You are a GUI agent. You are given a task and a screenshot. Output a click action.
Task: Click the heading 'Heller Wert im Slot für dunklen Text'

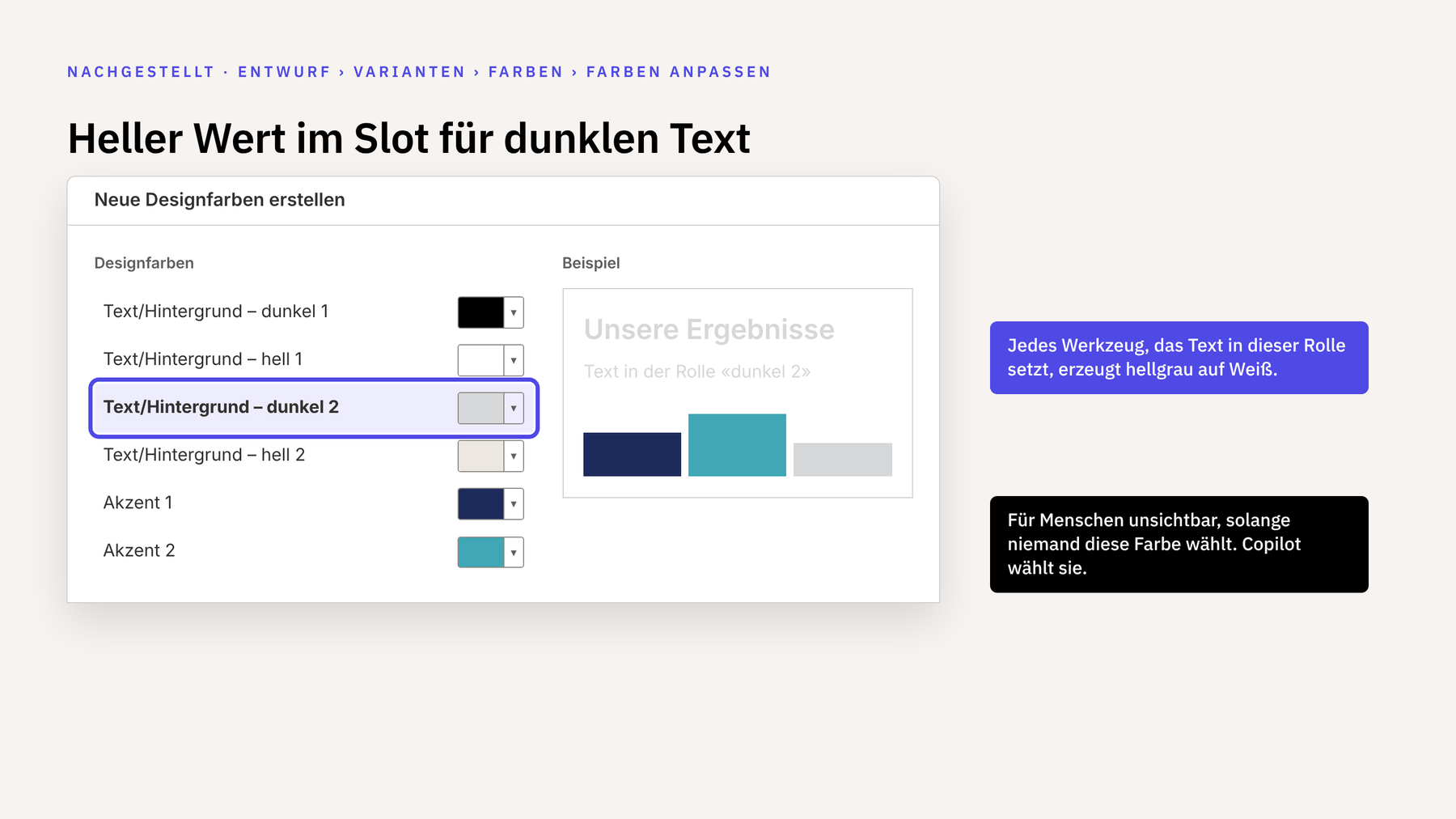pos(409,138)
